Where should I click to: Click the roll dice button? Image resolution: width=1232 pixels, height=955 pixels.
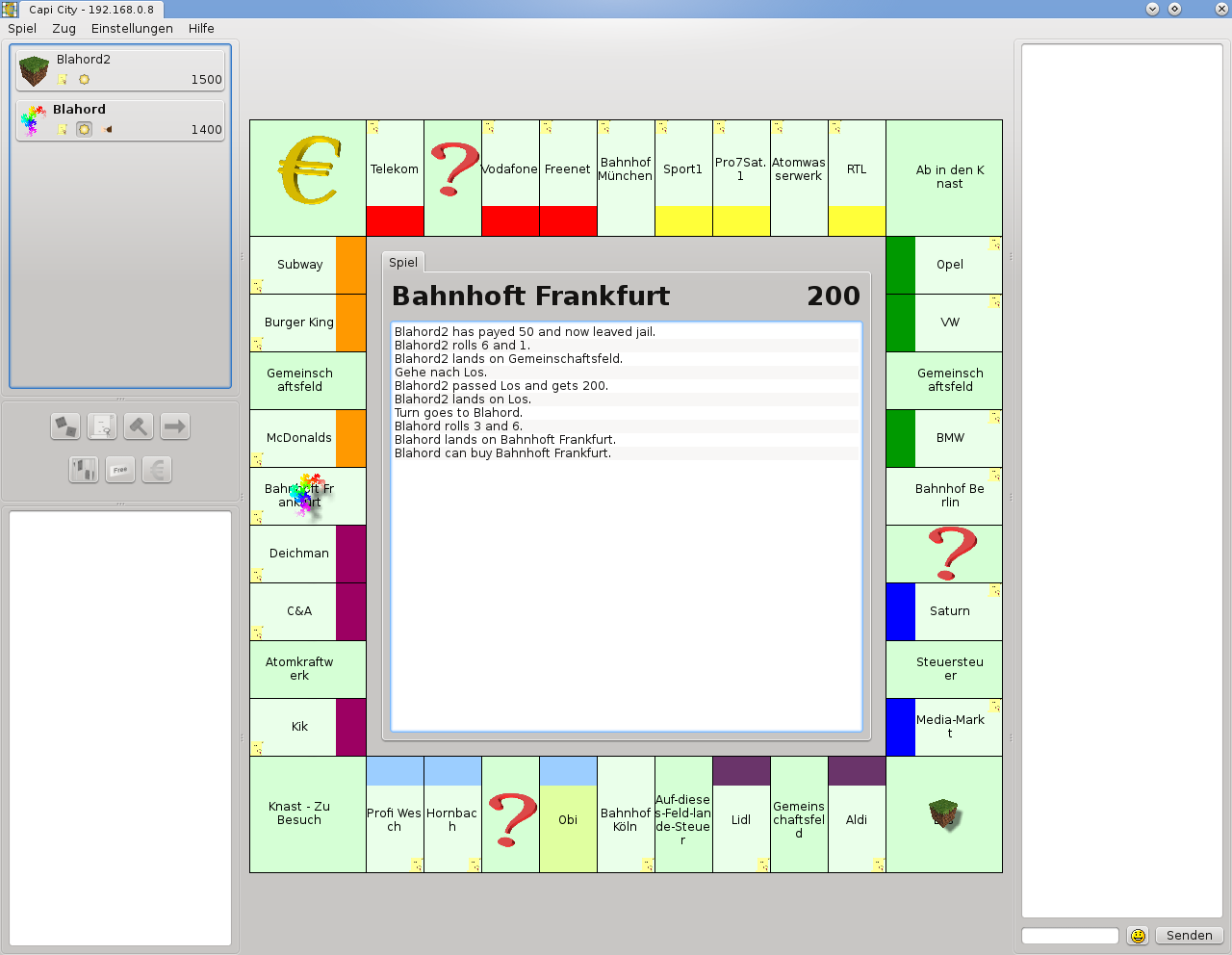click(x=65, y=426)
